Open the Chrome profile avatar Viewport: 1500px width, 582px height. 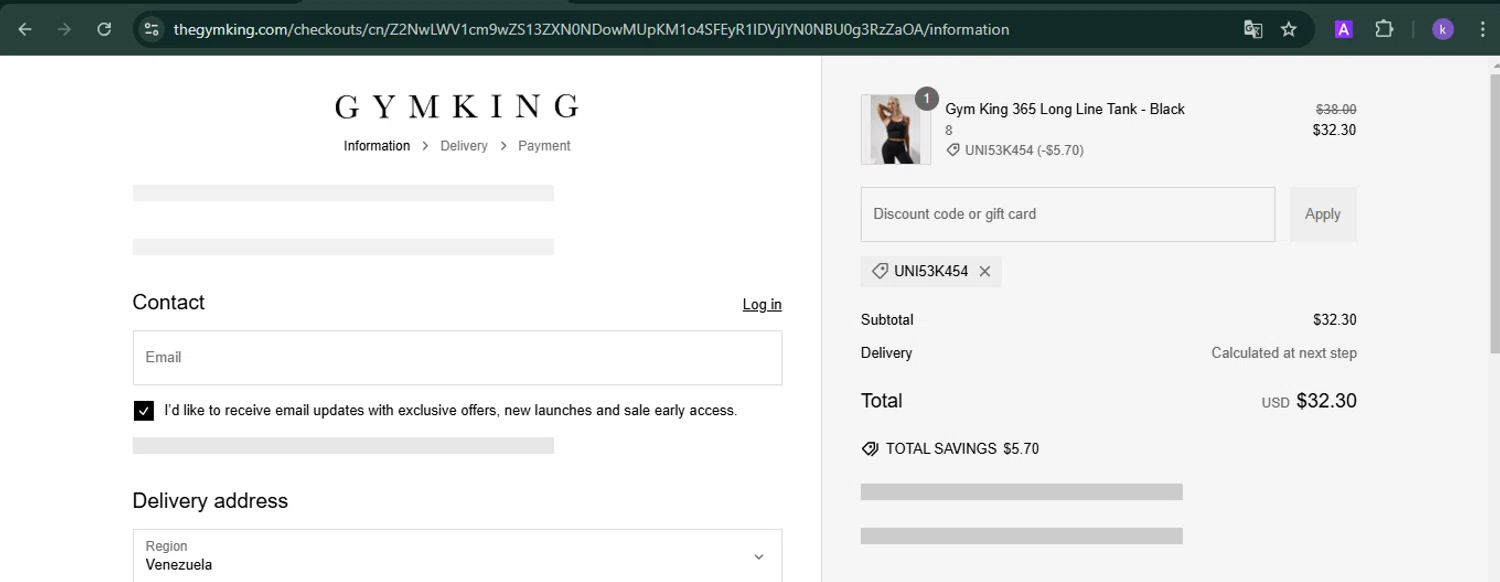tap(1442, 29)
